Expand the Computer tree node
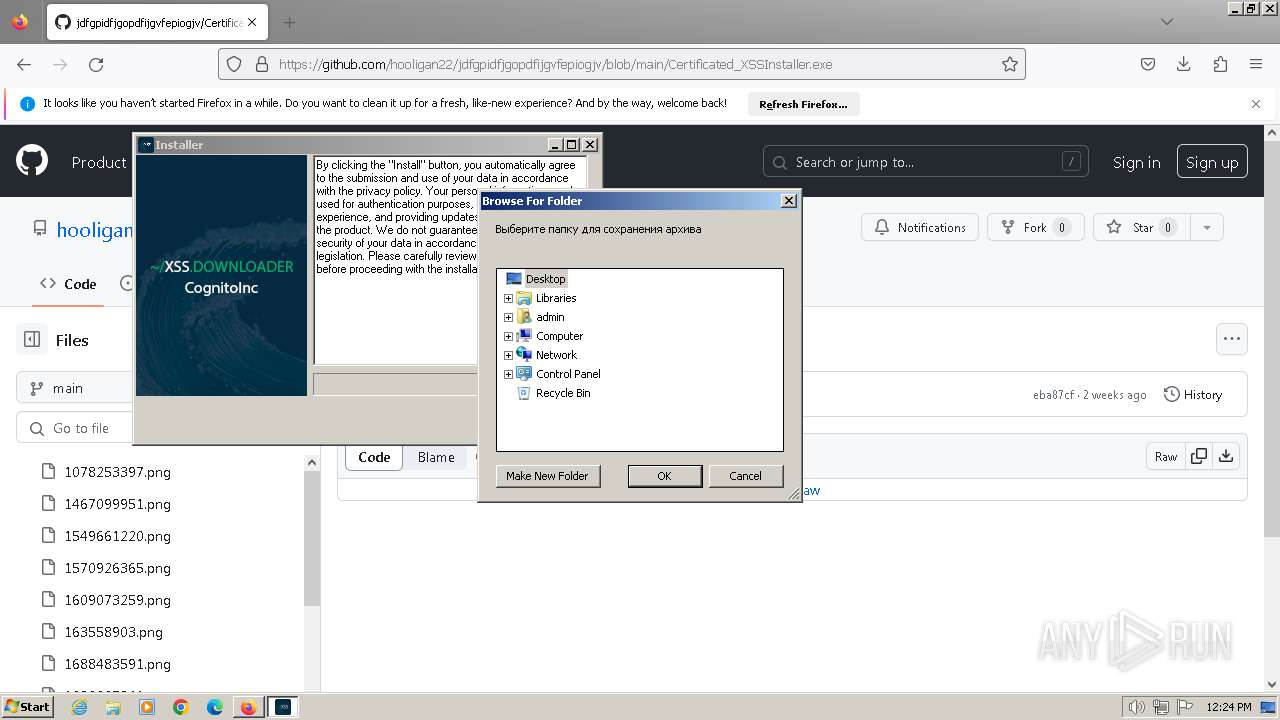1280x720 pixels. click(508, 336)
